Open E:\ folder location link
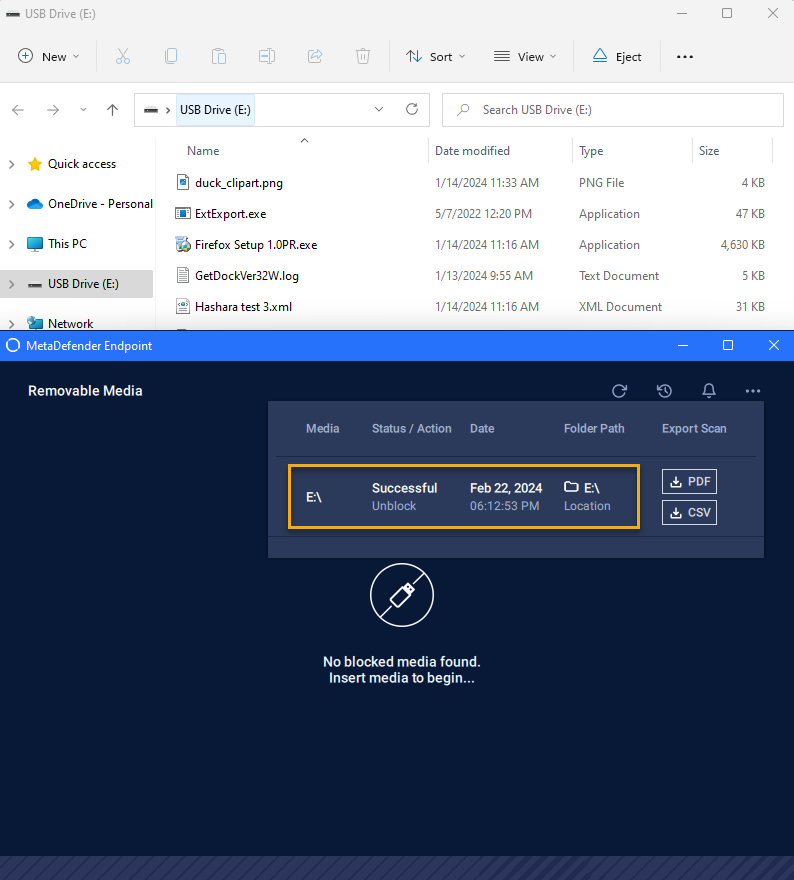The height and width of the screenshot is (880, 794). 587,496
